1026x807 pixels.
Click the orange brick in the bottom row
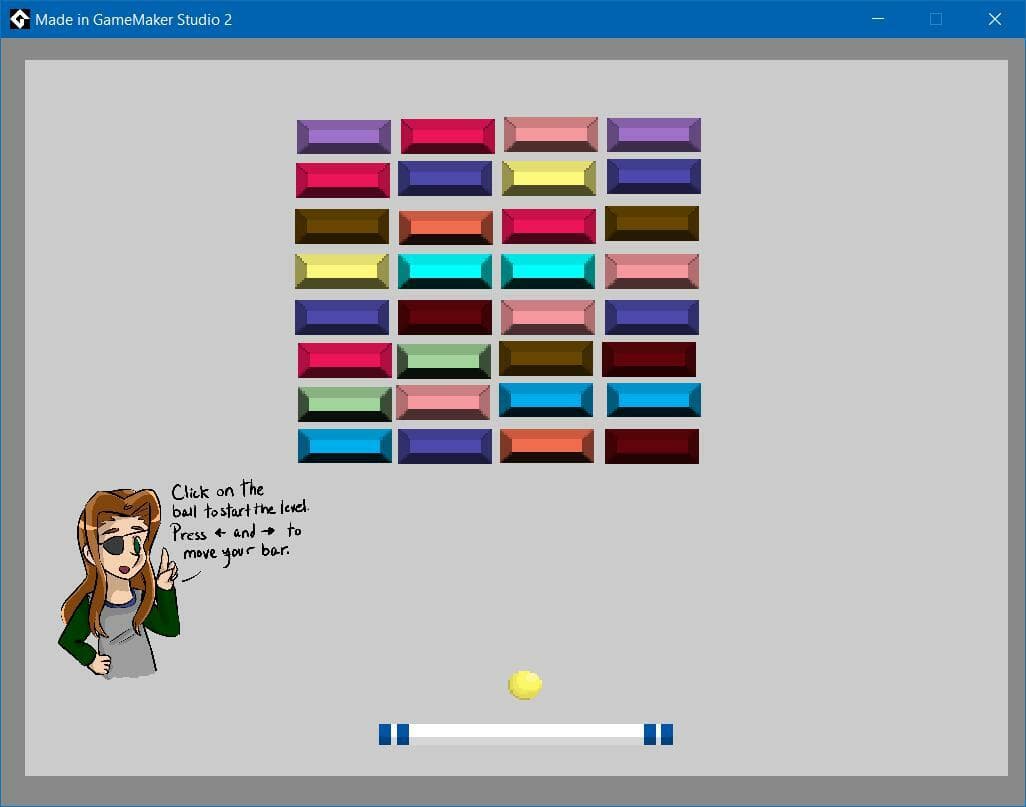point(547,446)
